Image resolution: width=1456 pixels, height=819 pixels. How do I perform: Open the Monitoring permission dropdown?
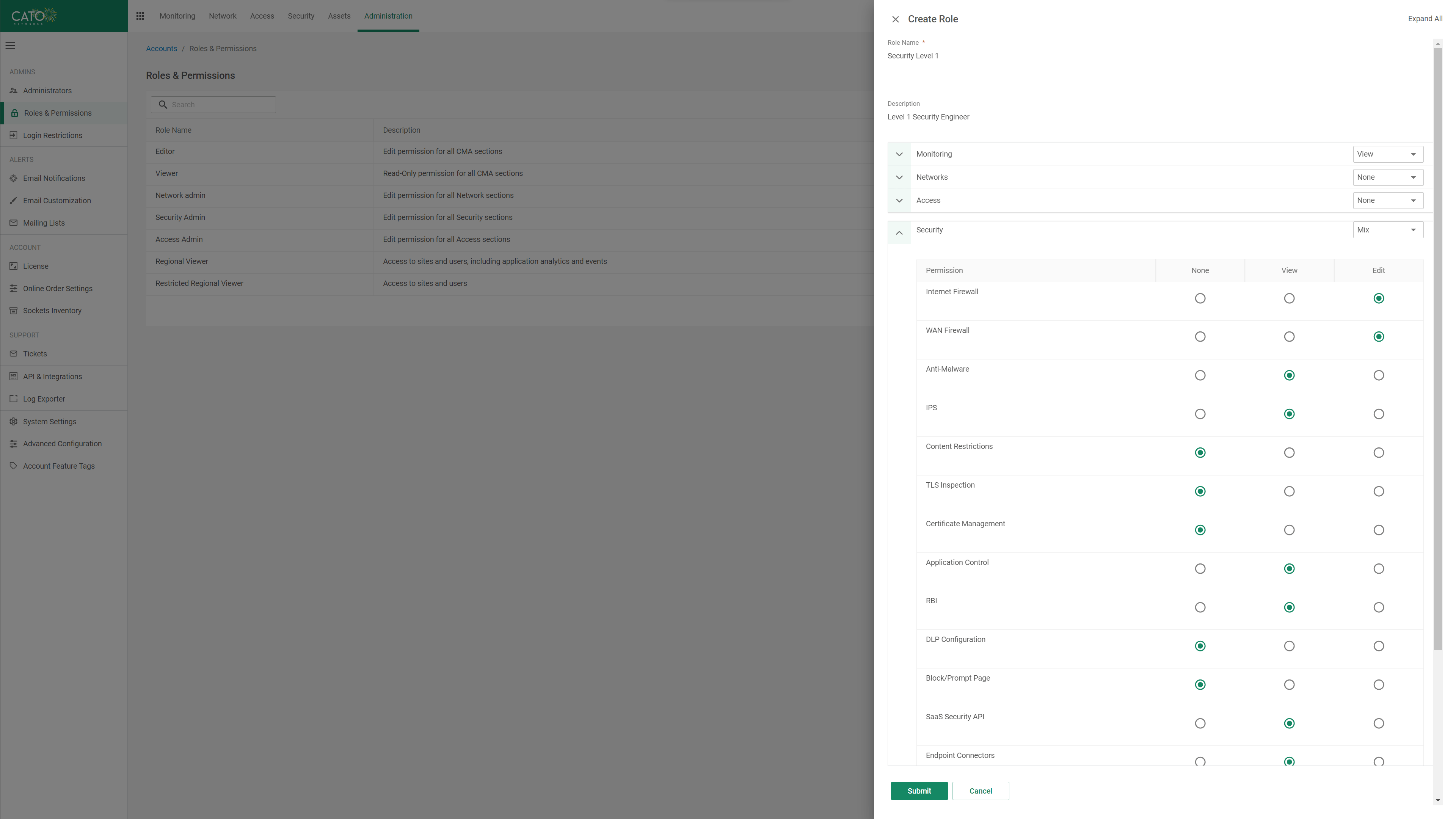[1388, 154]
